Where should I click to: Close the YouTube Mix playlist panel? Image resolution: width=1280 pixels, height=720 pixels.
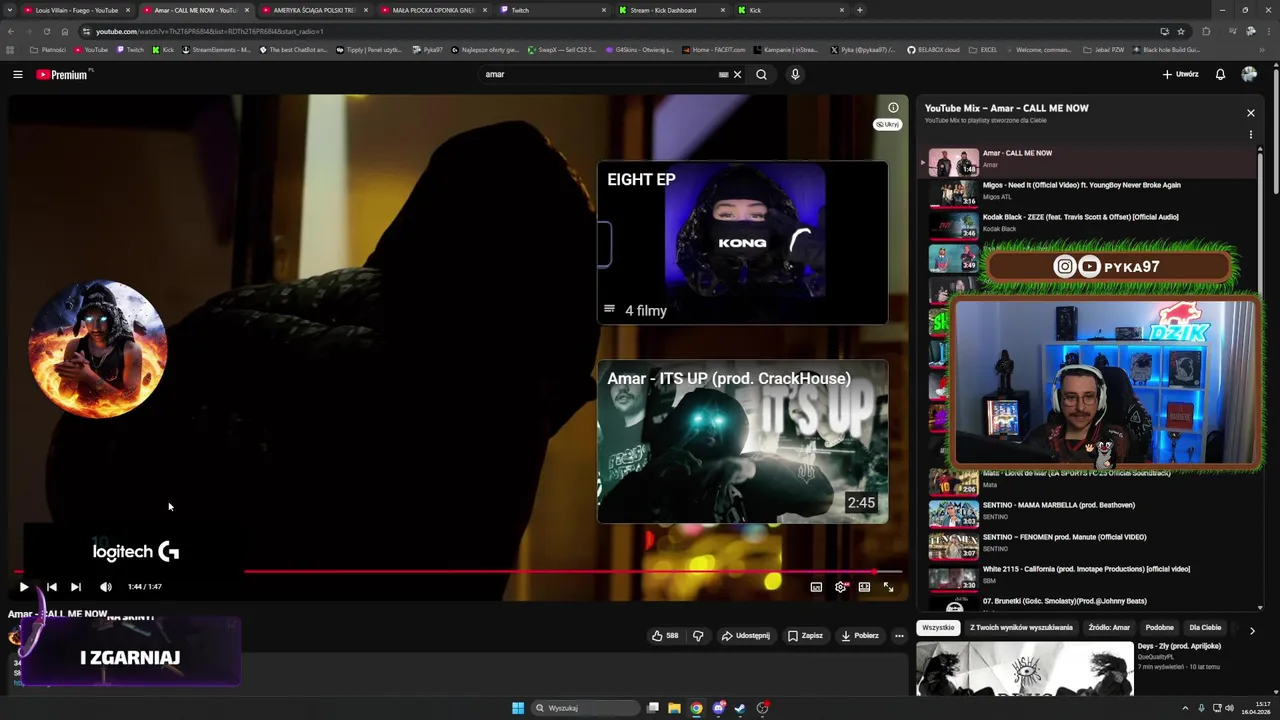[1250, 113]
